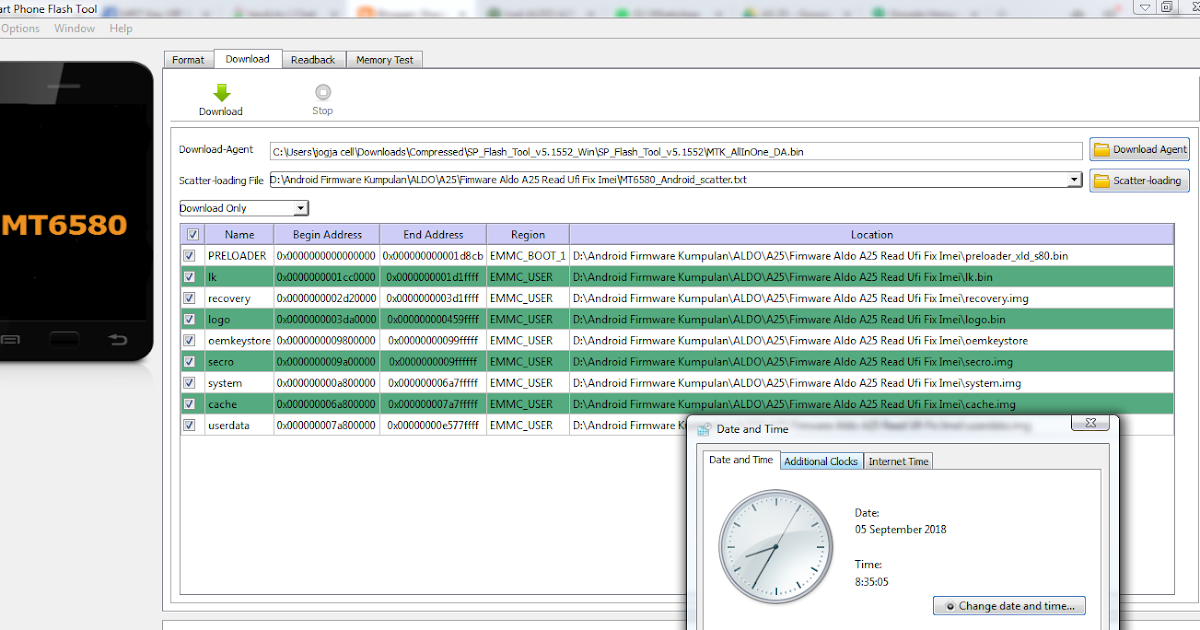The width and height of the screenshot is (1200, 630).
Task: Uncheck the PRELOADER partition checkbox
Action: (x=189, y=255)
